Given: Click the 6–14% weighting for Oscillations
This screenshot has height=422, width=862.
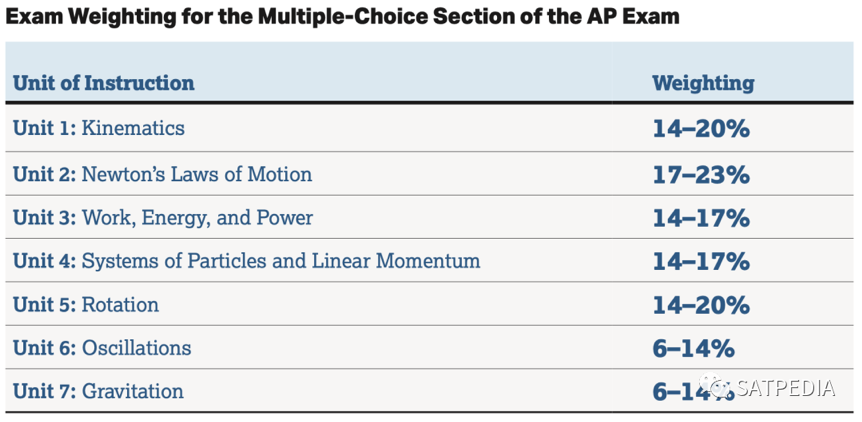Looking at the screenshot, I should point(694,349).
